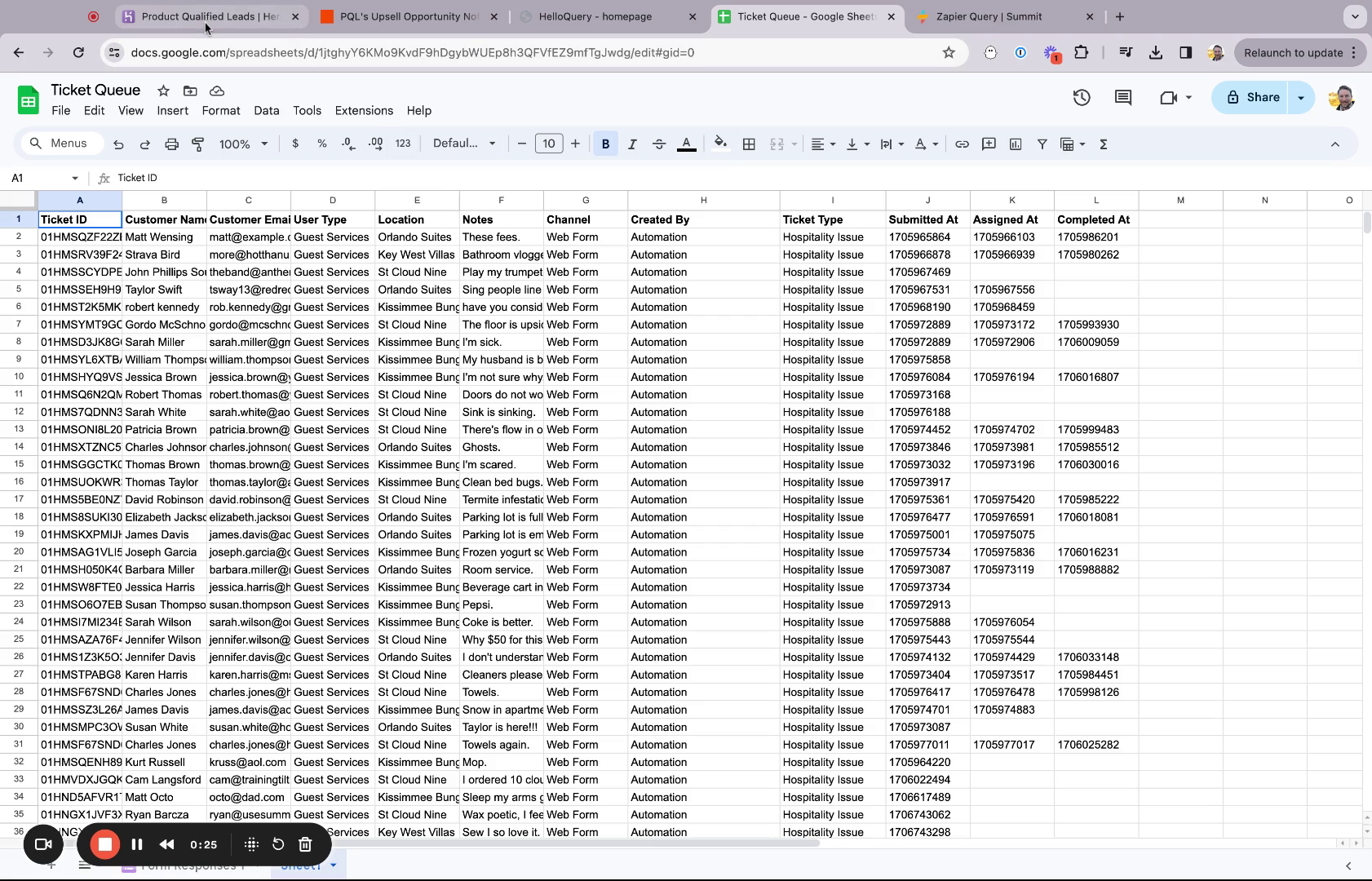This screenshot has height=881, width=1372.
Task: Open the Extensions menu
Action: (x=364, y=110)
